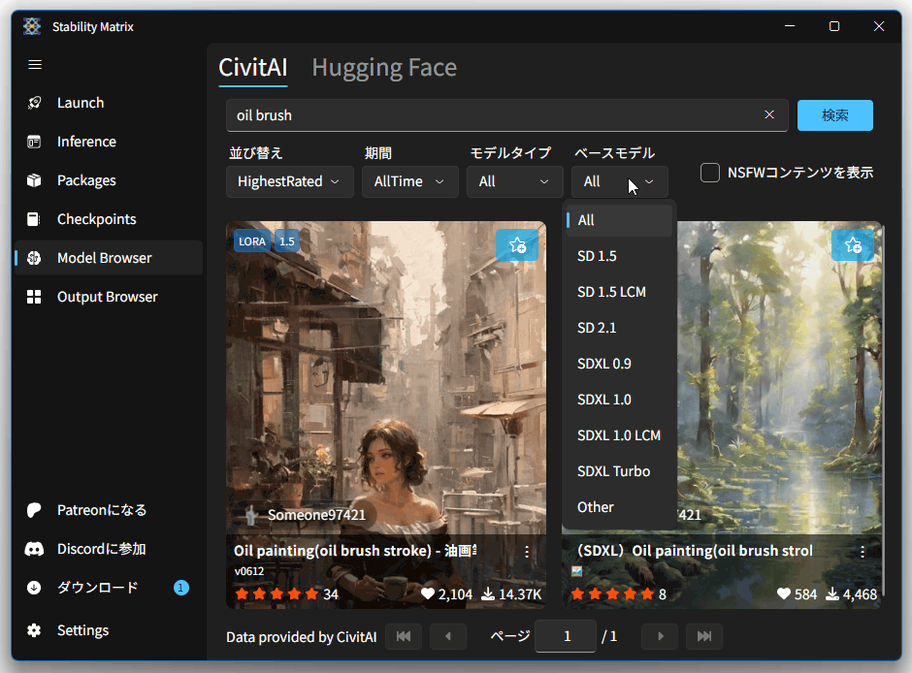Screen dimensions: 912x673
Task: Click the star rating showing 8
Action: click(618, 594)
